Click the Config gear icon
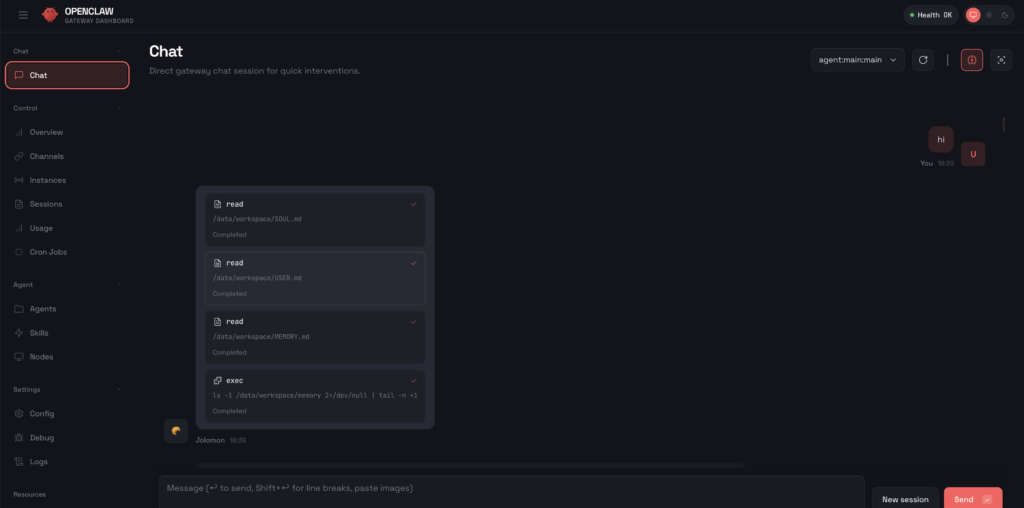 point(20,414)
